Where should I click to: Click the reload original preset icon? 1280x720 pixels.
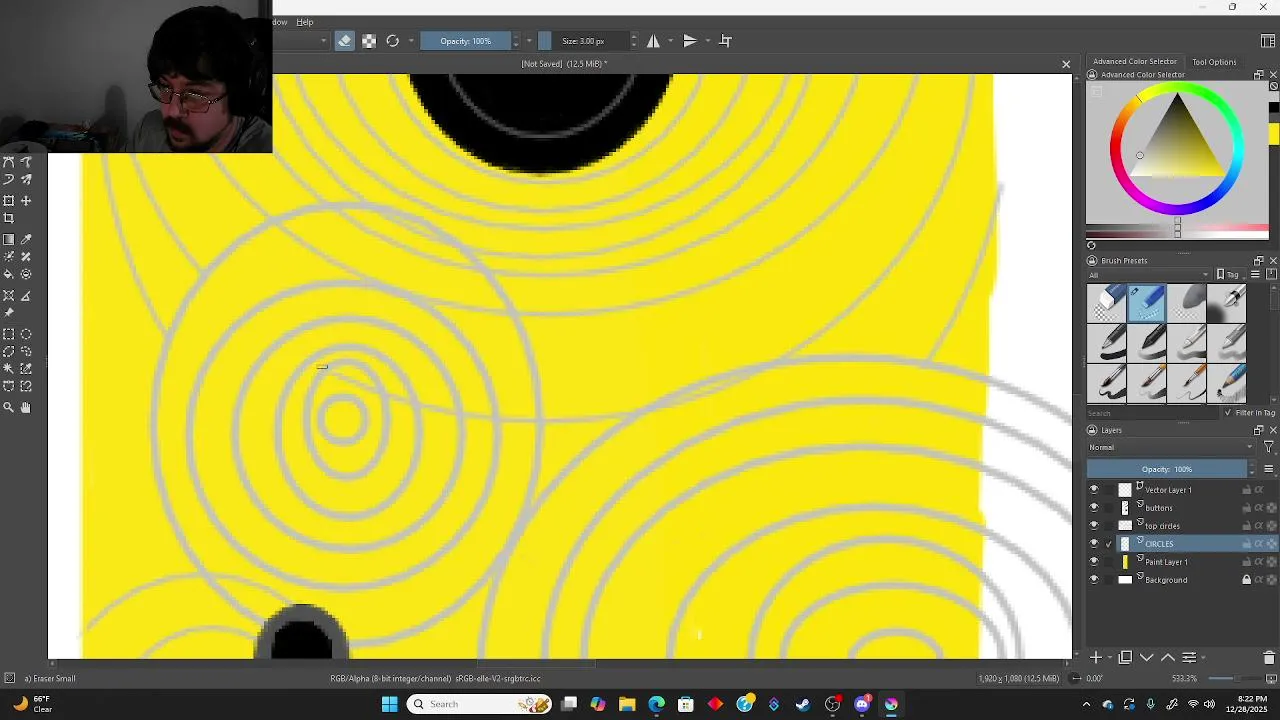(x=393, y=41)
